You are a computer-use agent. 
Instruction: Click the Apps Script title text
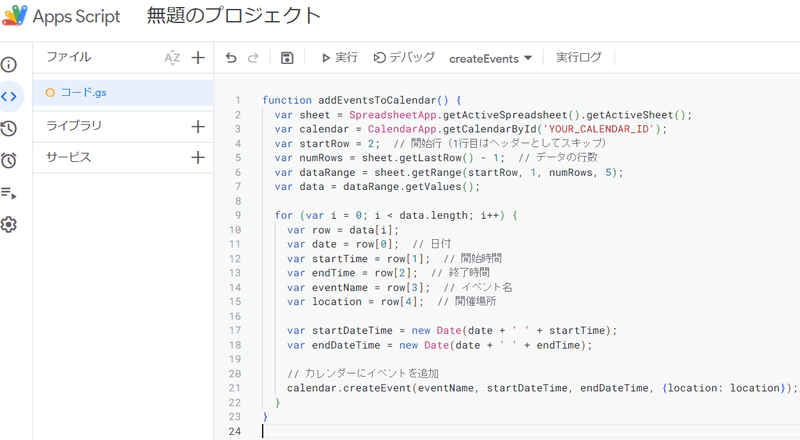click(77, 16)
